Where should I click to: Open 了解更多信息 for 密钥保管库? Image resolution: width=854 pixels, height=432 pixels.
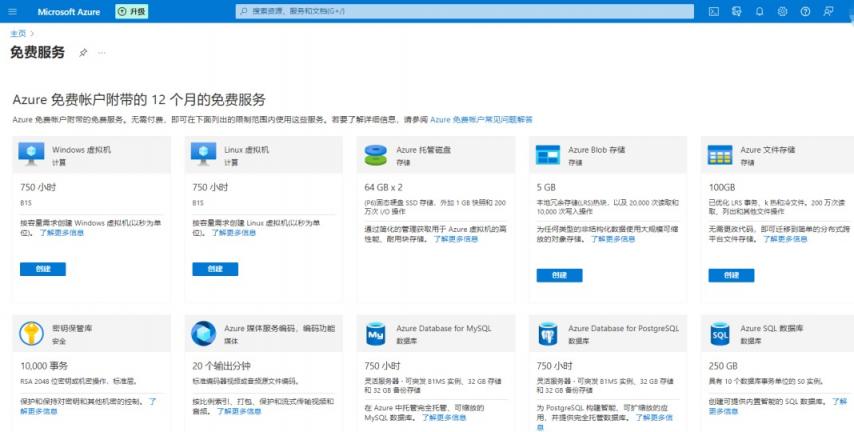click(88, 406)
